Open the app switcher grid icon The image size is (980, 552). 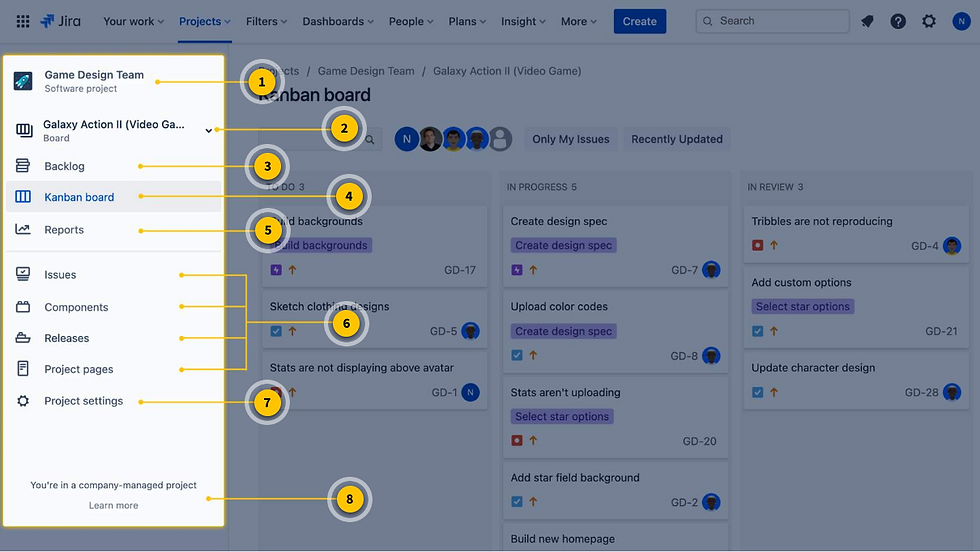click(x=23, y=21)
